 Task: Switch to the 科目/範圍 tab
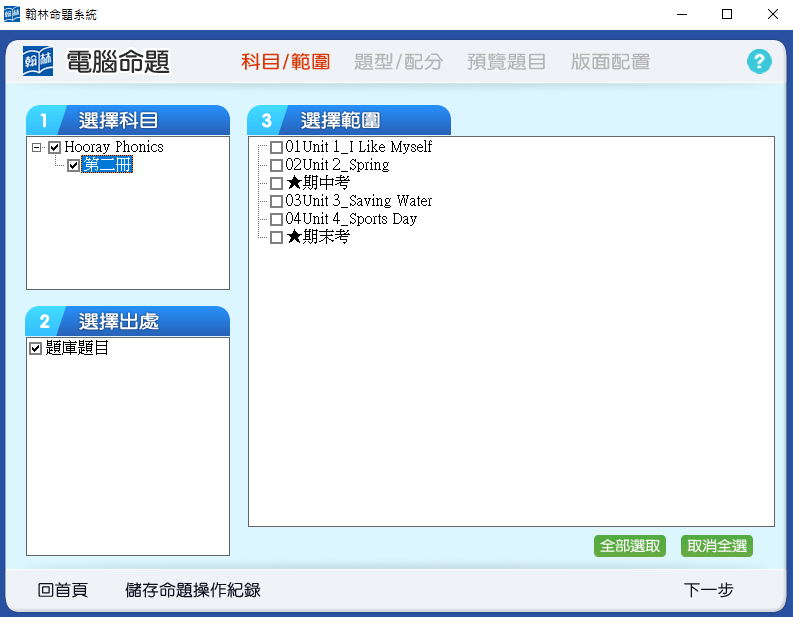(285, 62)
